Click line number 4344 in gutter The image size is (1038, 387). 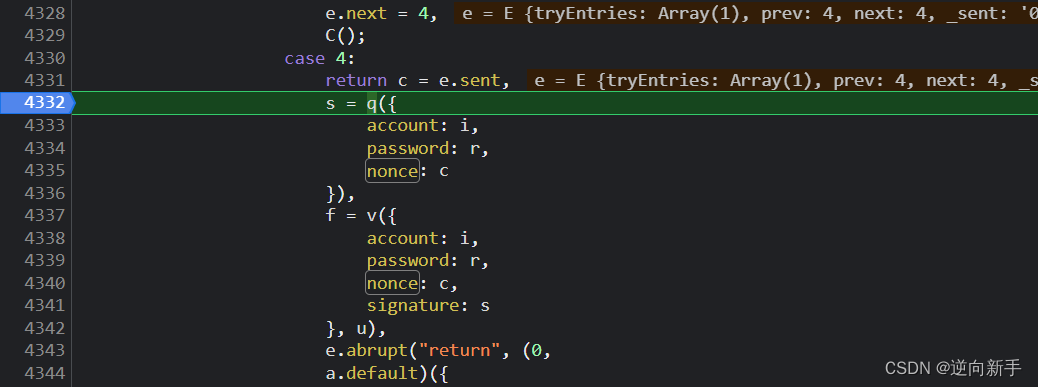pos(45,373)
